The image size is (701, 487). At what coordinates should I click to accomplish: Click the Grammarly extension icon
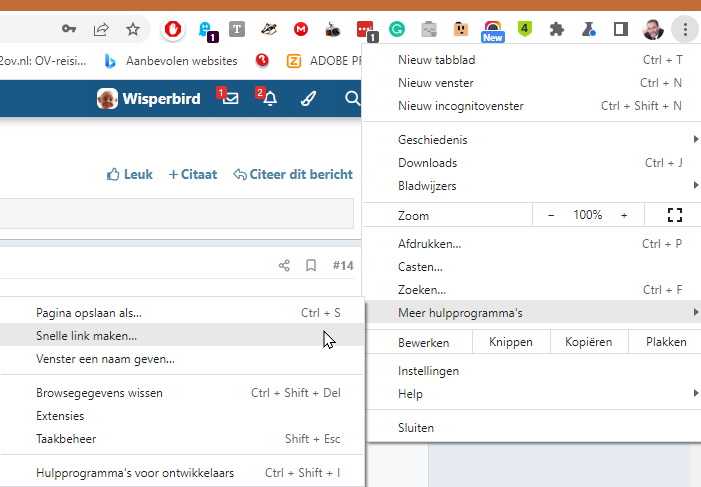tap(397, 29)
